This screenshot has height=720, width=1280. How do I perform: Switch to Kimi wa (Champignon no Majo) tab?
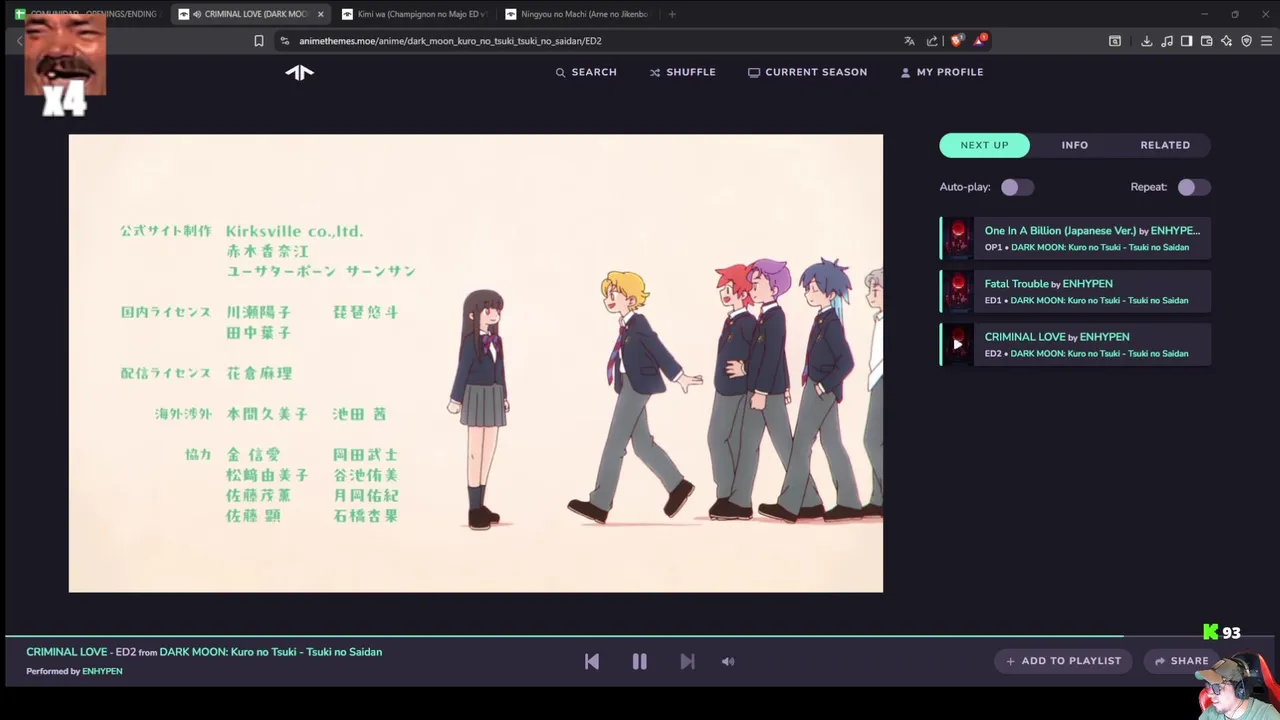coord(415,14)
